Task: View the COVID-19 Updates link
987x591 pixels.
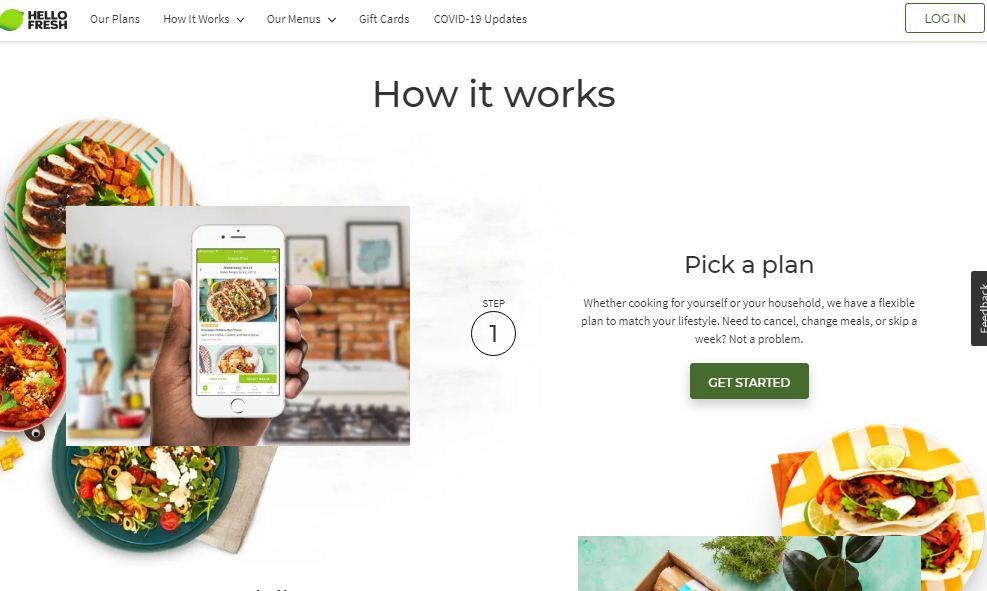Action: 480,19
